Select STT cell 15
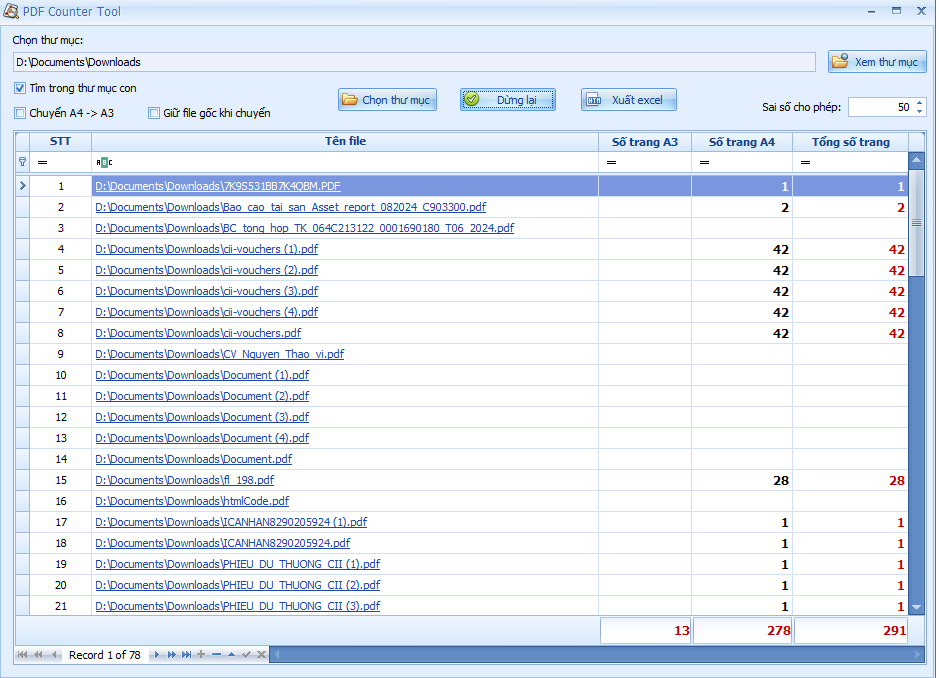Image resolution: width=939 pixels, height=678 pixels. pyautogui.click(x=60, y=480)
